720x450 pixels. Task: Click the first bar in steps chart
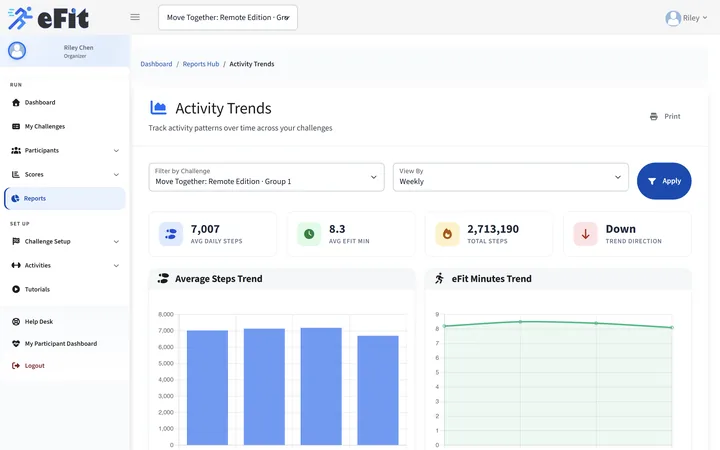(x=208, y=388)
